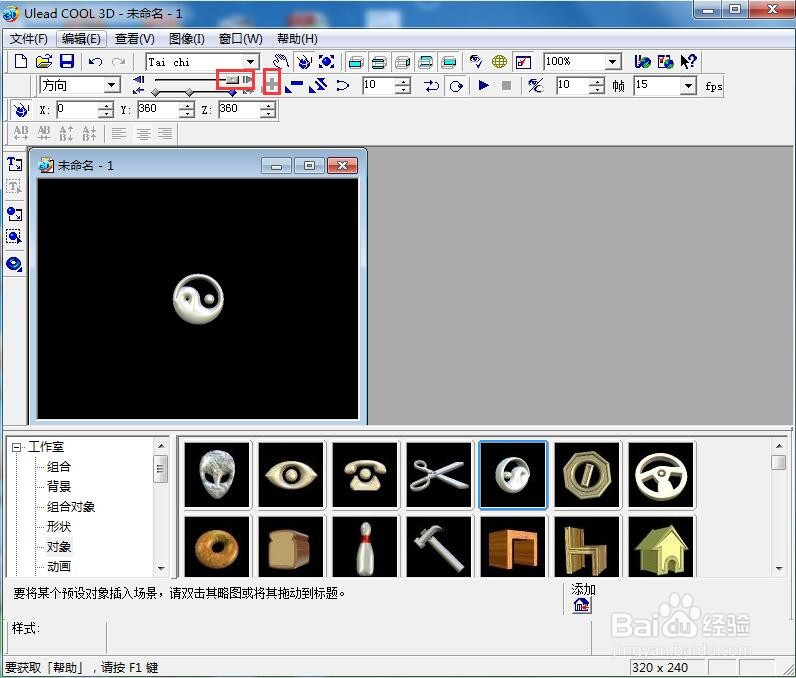Open a file with the folder icon
796x678 pixels.
pyautogui.click(x=44, y=61)
